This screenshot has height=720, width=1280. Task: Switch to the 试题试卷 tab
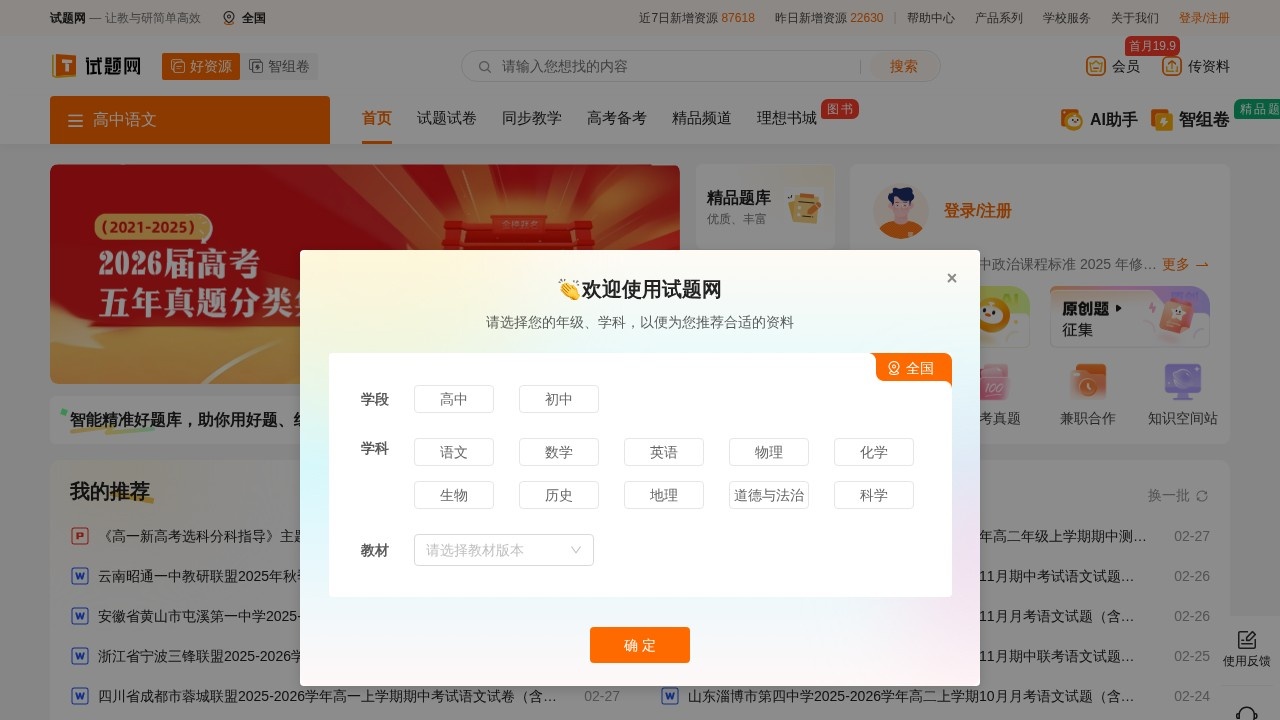point(446,118)
